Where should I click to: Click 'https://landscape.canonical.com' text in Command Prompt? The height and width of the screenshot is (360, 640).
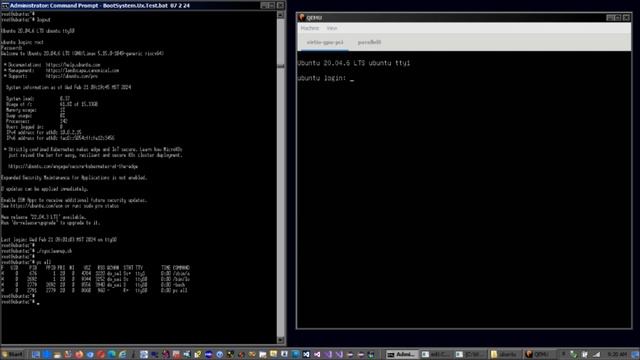tap(82, 71)
